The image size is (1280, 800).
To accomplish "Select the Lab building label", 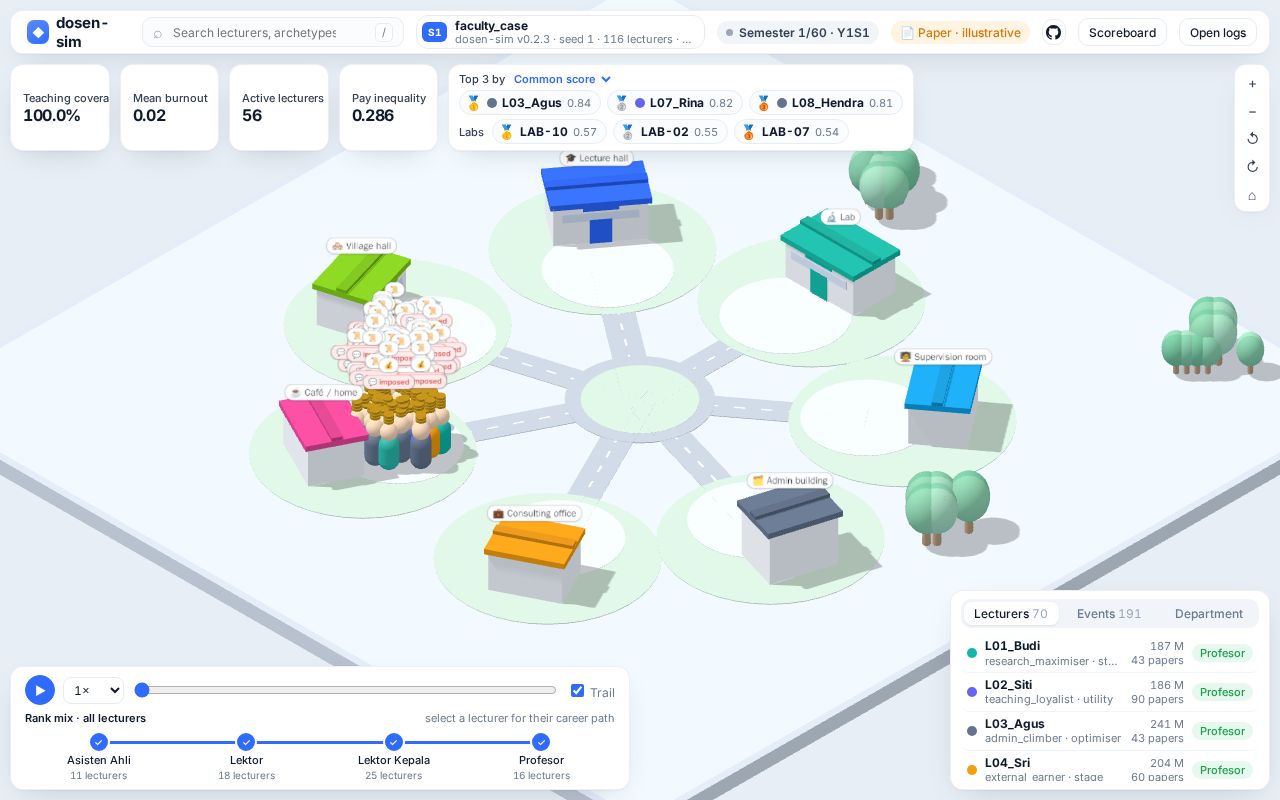I will point(840,217).
